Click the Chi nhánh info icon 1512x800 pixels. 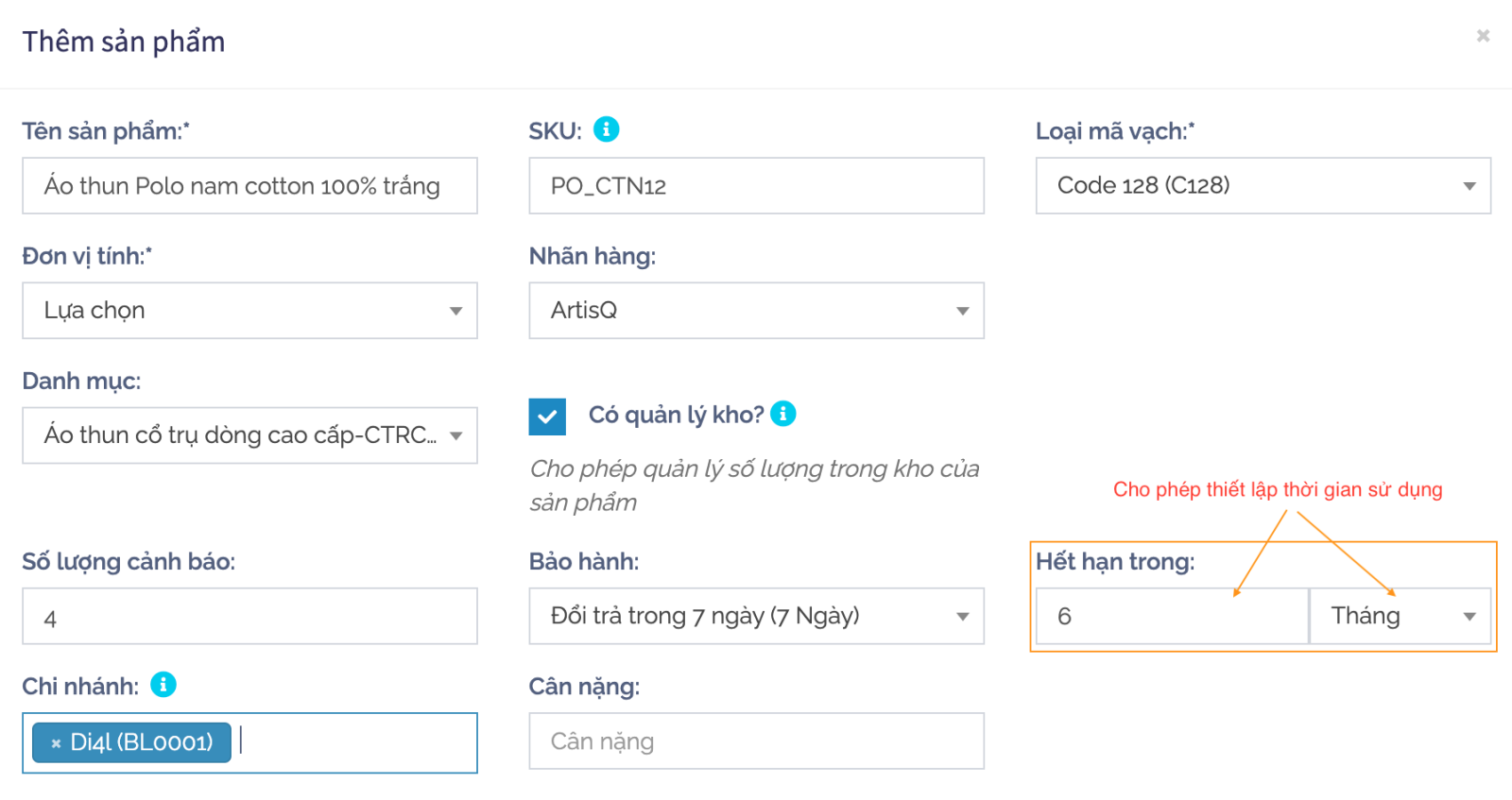[x=163, y=685]
